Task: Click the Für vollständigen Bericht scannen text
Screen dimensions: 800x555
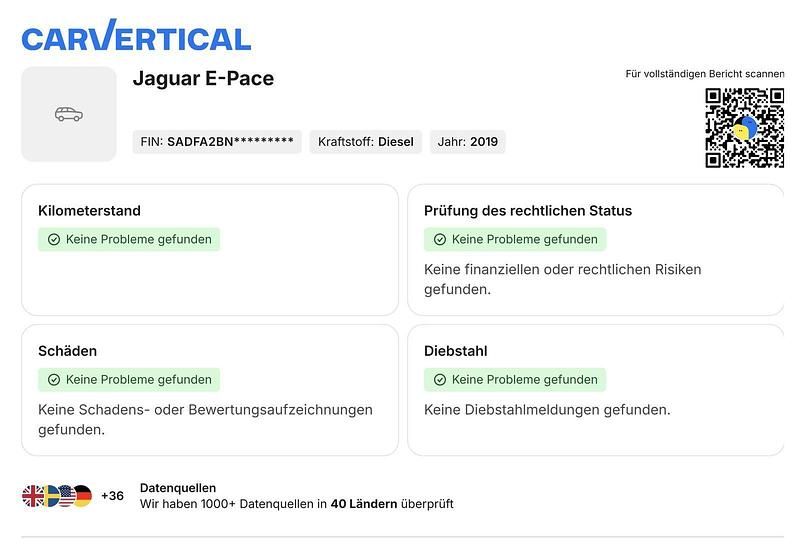Action: pos(704,74)
